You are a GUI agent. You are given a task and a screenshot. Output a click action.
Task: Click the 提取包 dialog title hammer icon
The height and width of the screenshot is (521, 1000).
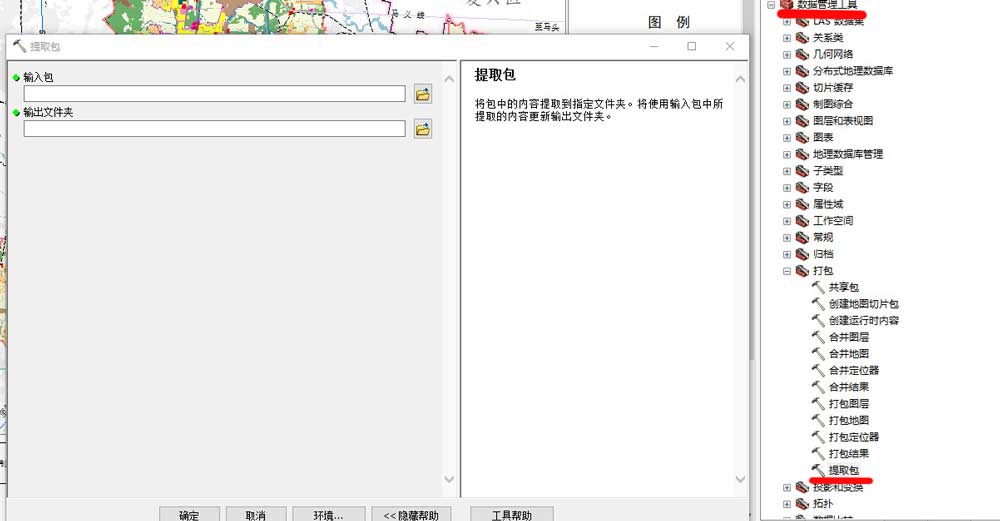tap(19, 46)
